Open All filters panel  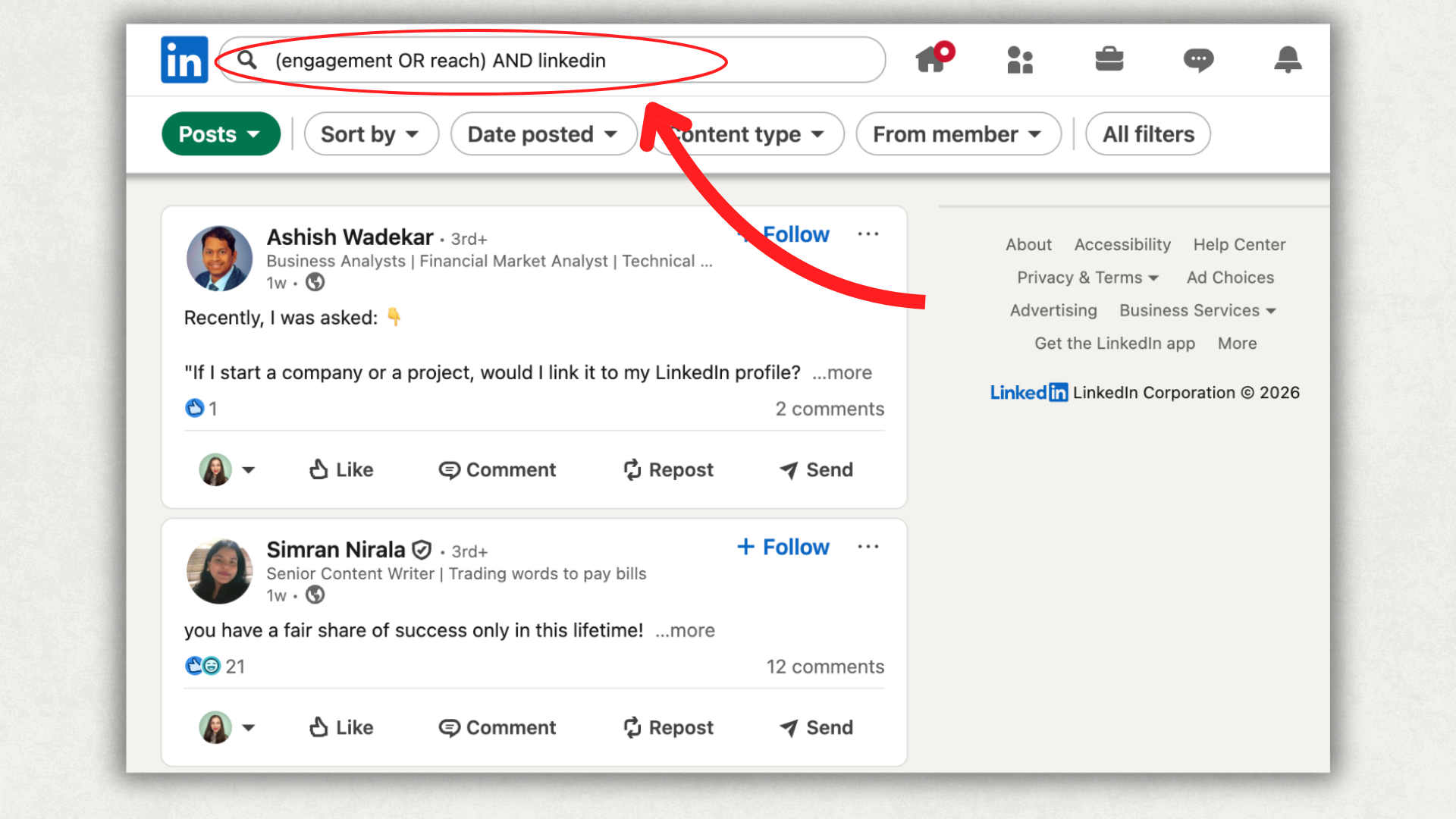click(x=1148, y=134)
